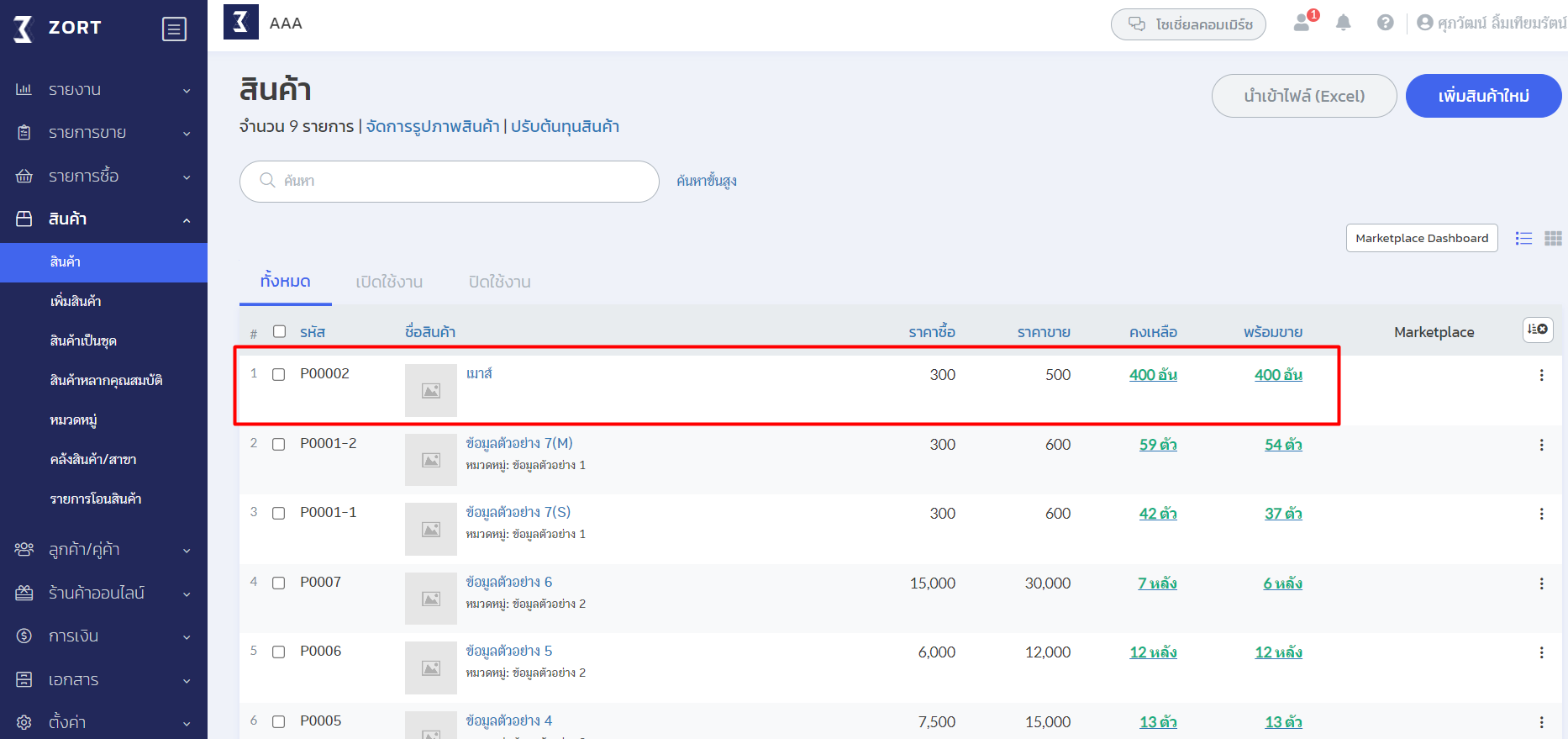Image resolution: width=1568 pixels, height=739 pixels.
Task: Open the user profile account icon
Action: pyautogui.click(x=1424, y=23)
